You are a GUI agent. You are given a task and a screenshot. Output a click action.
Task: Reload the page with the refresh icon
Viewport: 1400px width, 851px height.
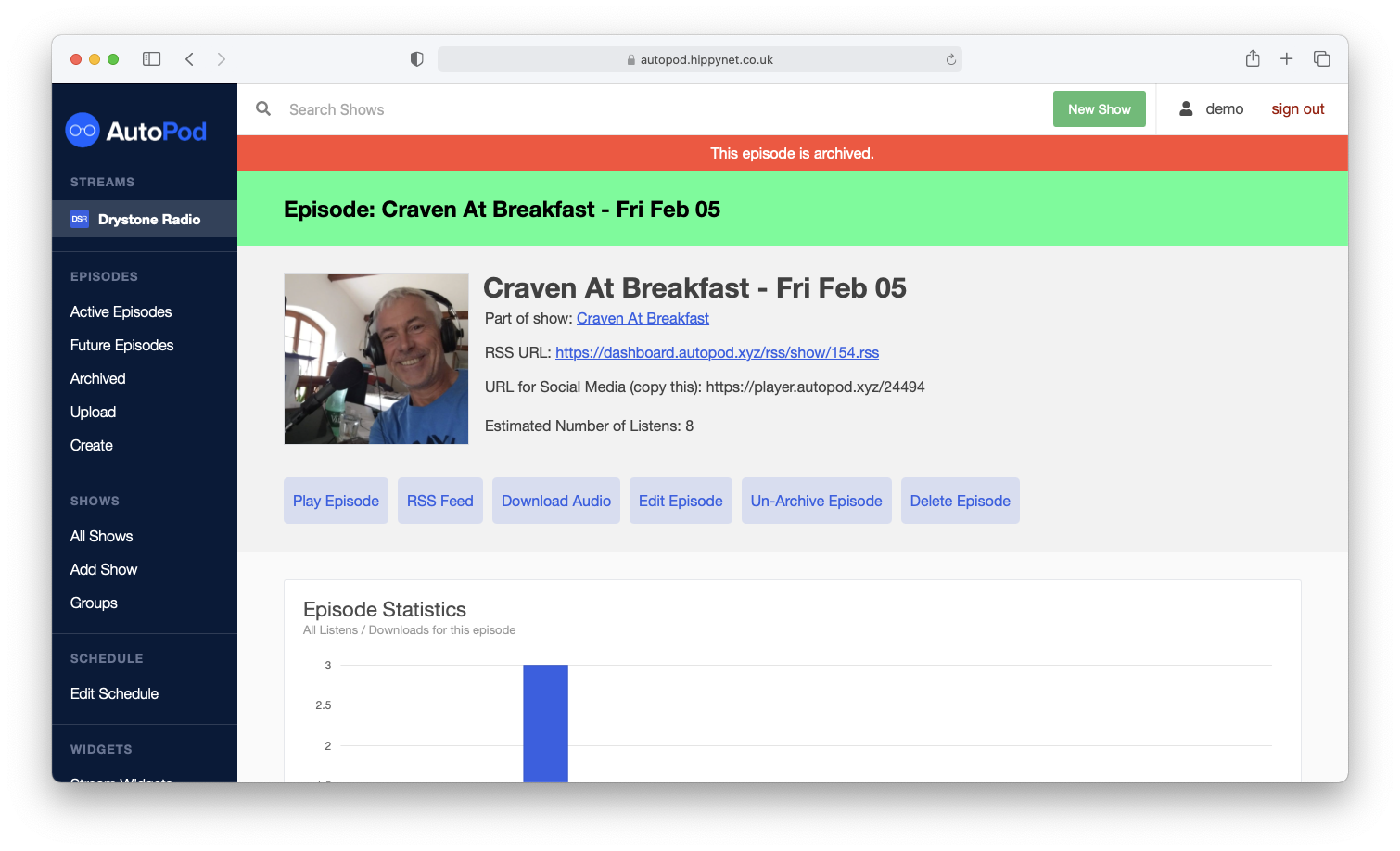(951, 59)
